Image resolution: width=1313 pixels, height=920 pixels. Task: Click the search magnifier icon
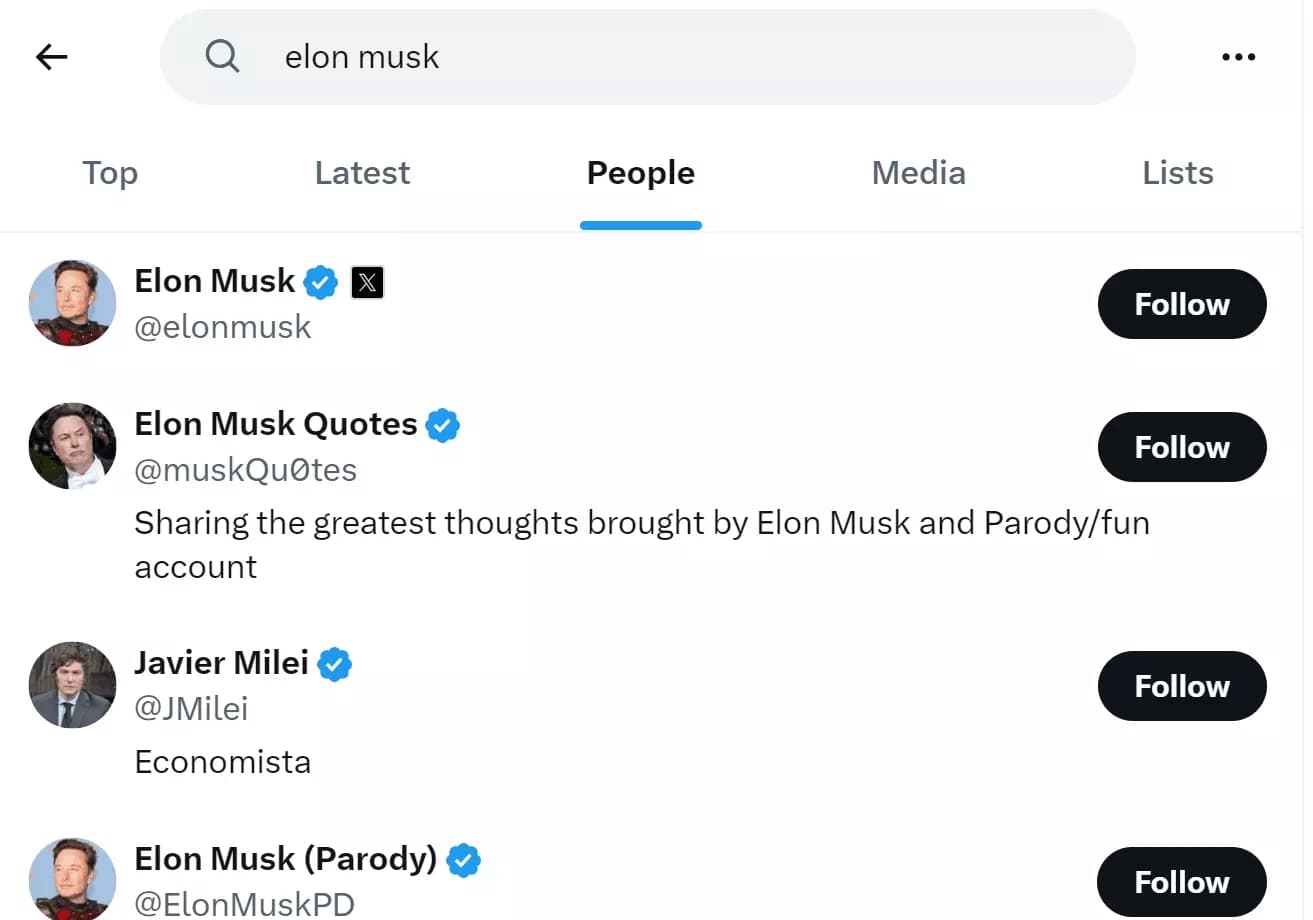click(222, 56)
